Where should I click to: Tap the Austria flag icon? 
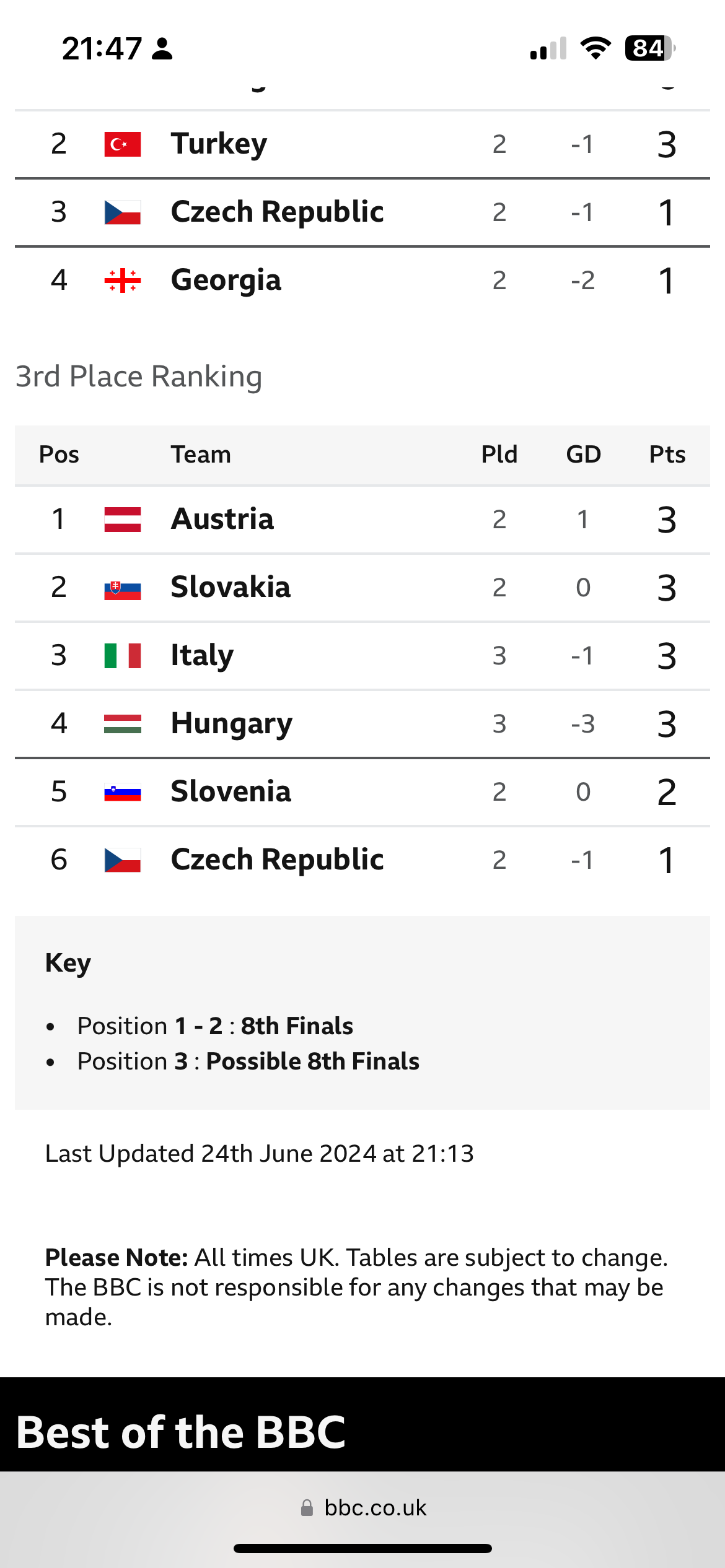pos(123,519)
